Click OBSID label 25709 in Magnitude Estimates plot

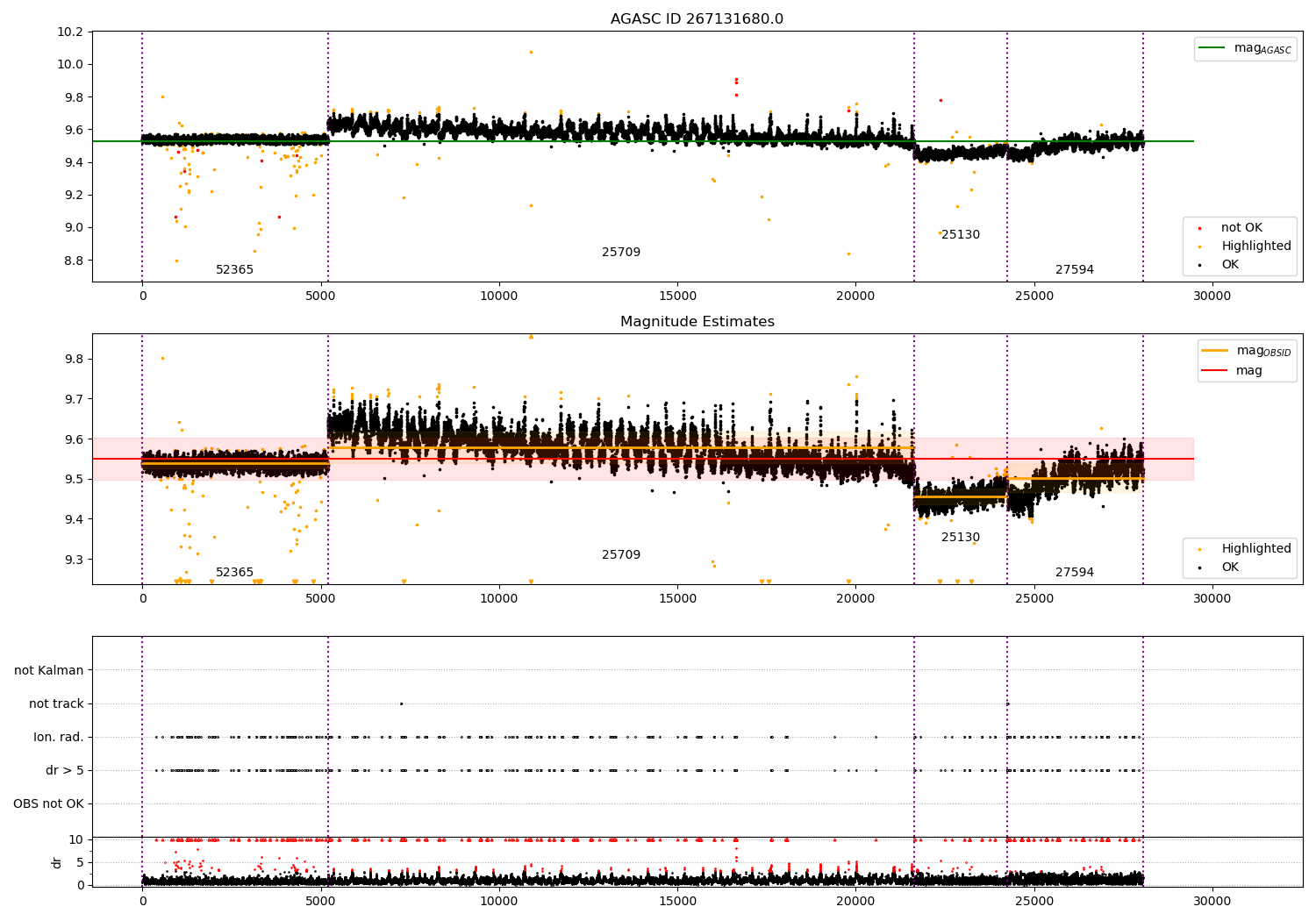[x=621, y=555]
